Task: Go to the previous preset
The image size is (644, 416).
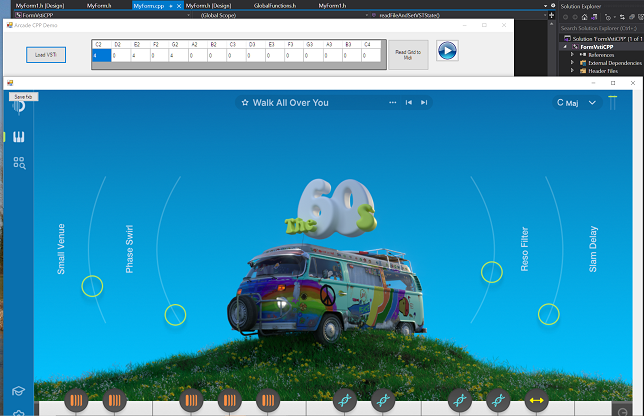Action: [409, 103]
